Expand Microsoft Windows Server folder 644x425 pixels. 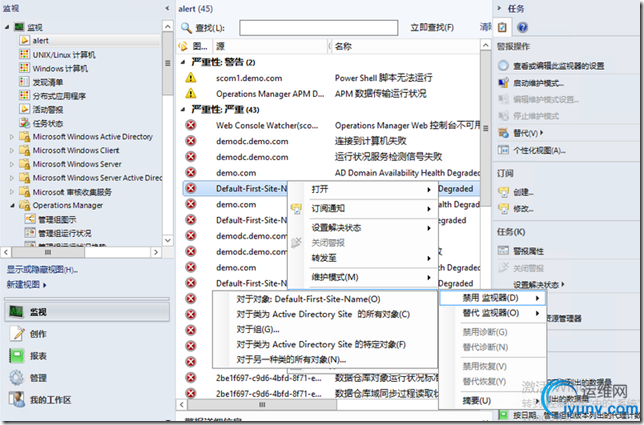coord(12,164)
